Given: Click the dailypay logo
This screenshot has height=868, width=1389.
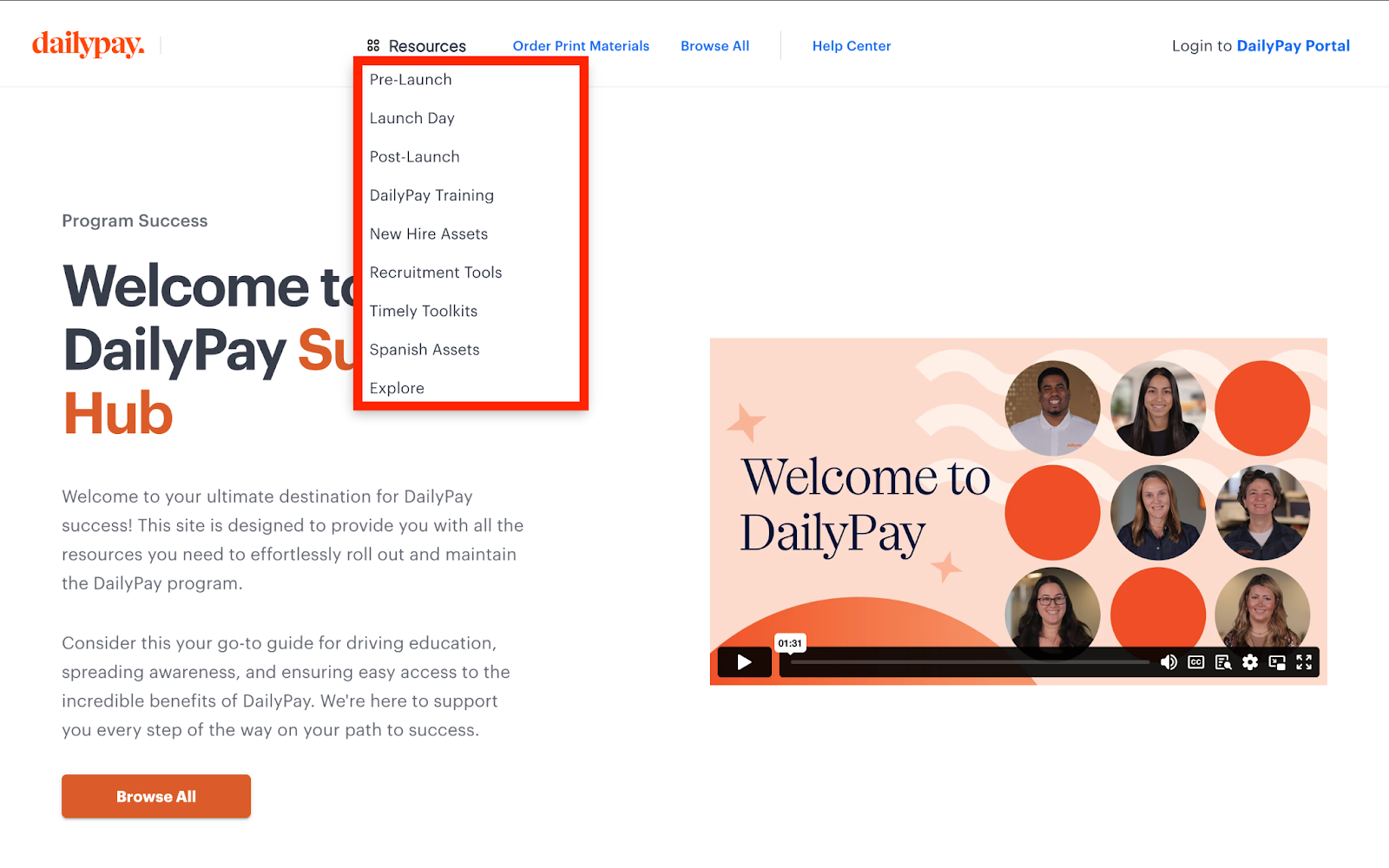Looking at the screenshot, I should tap(88, 44).
